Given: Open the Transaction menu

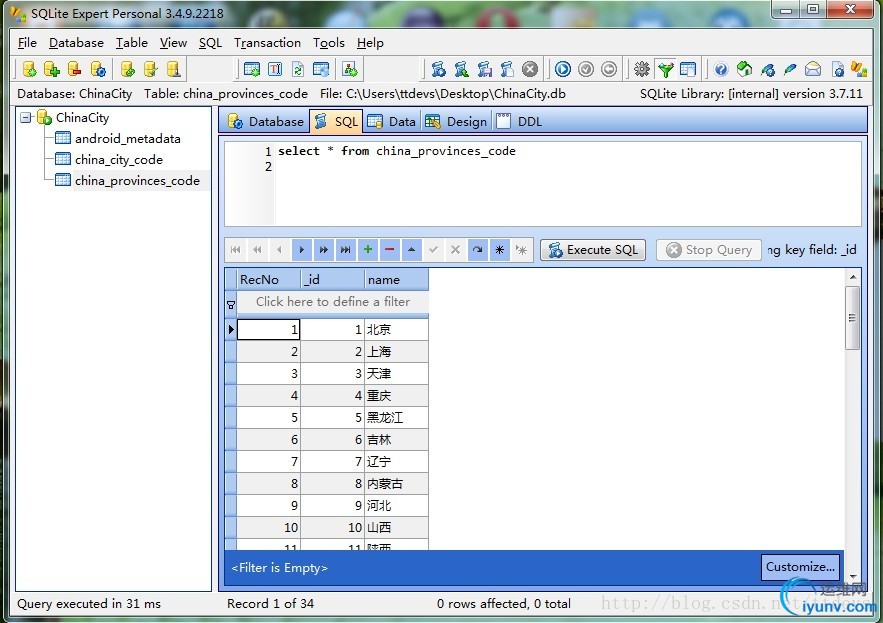Looking at the screenshot, I should click(267, 43).
